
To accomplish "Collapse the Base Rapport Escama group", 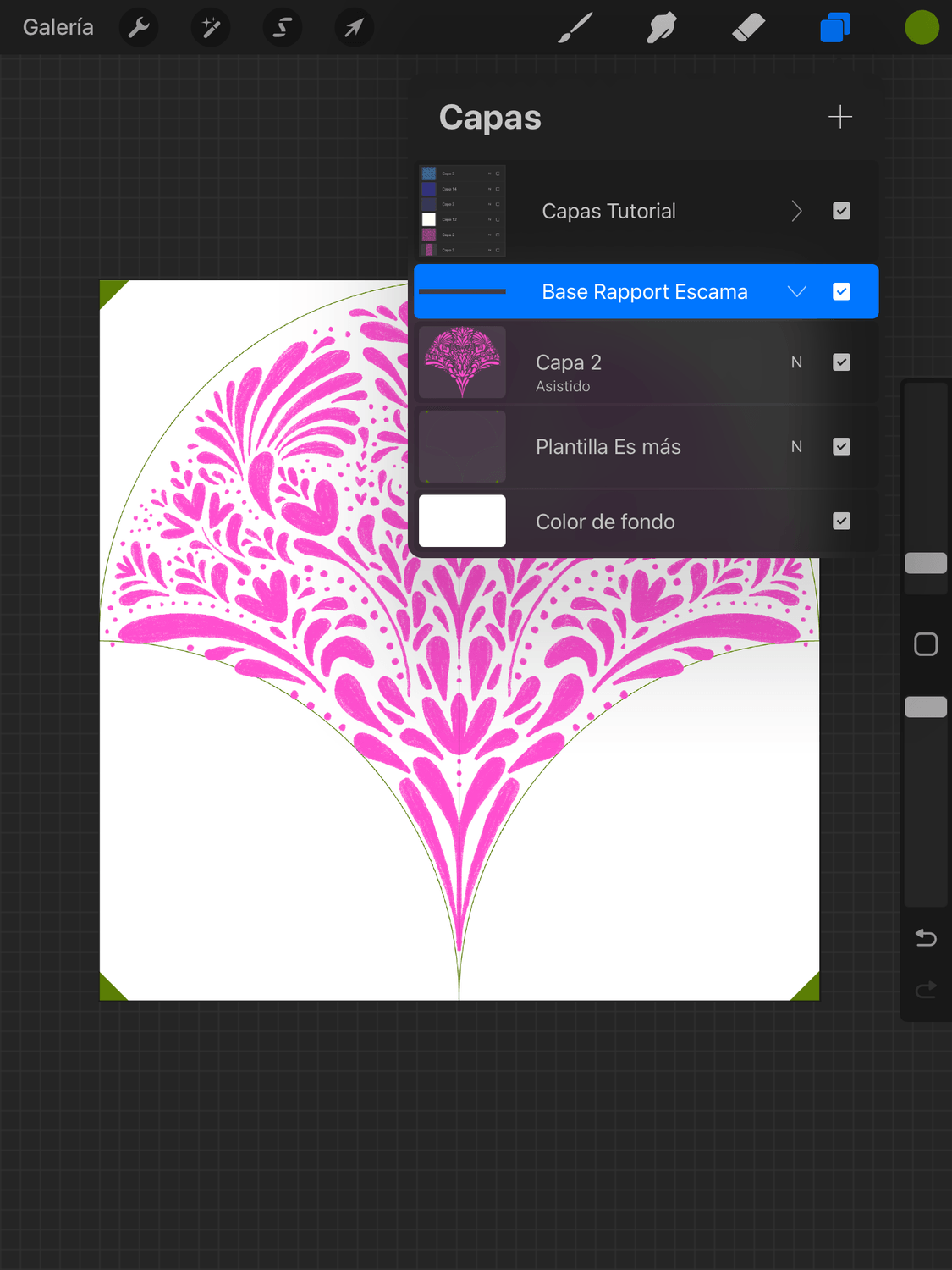I will tap(796, 291).
